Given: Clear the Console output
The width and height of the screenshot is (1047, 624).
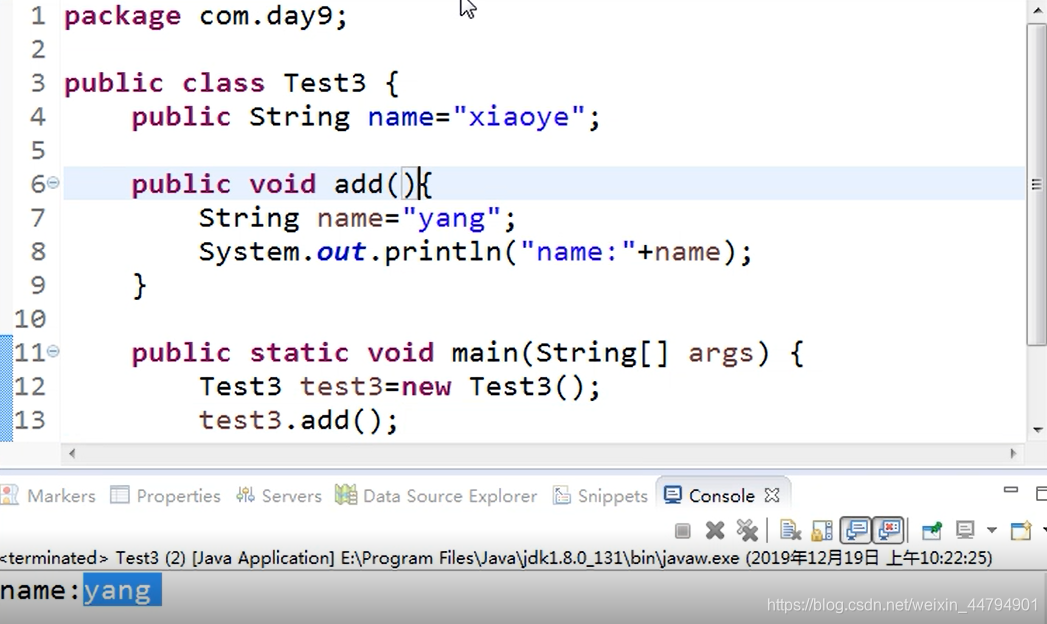Looking at the screenshot, I should coord(791,531).
